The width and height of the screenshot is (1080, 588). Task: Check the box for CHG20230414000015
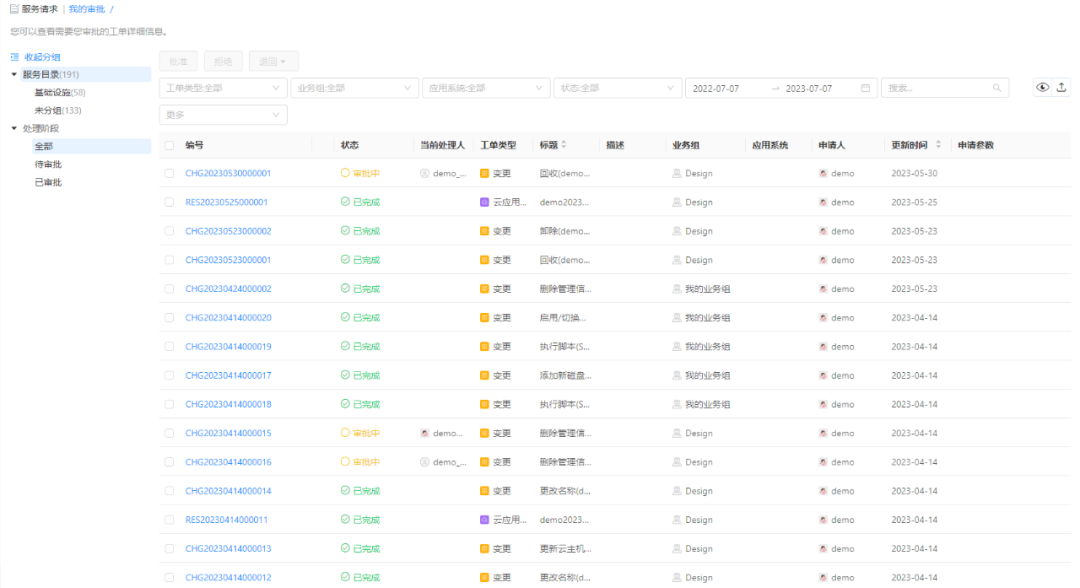[169, 433]
